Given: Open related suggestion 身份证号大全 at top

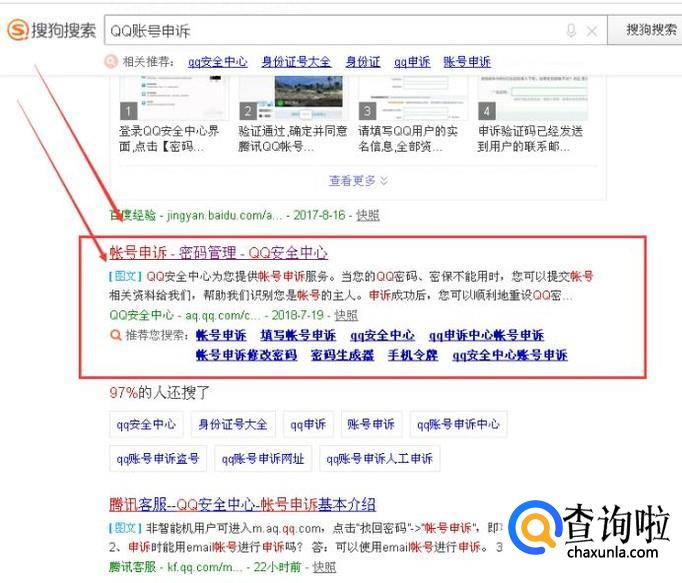Looking at the screenshot, I should (296, 62).
